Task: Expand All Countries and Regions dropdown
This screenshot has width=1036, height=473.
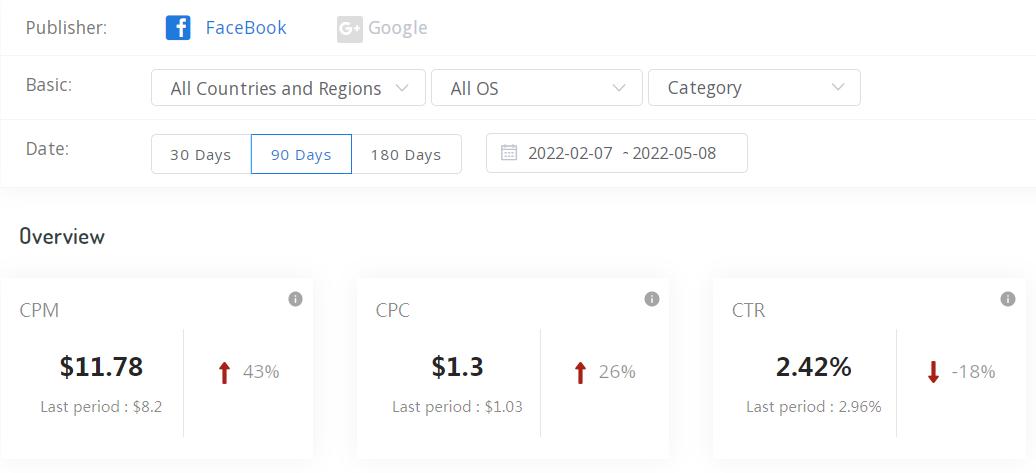Action: click(288, 88)
